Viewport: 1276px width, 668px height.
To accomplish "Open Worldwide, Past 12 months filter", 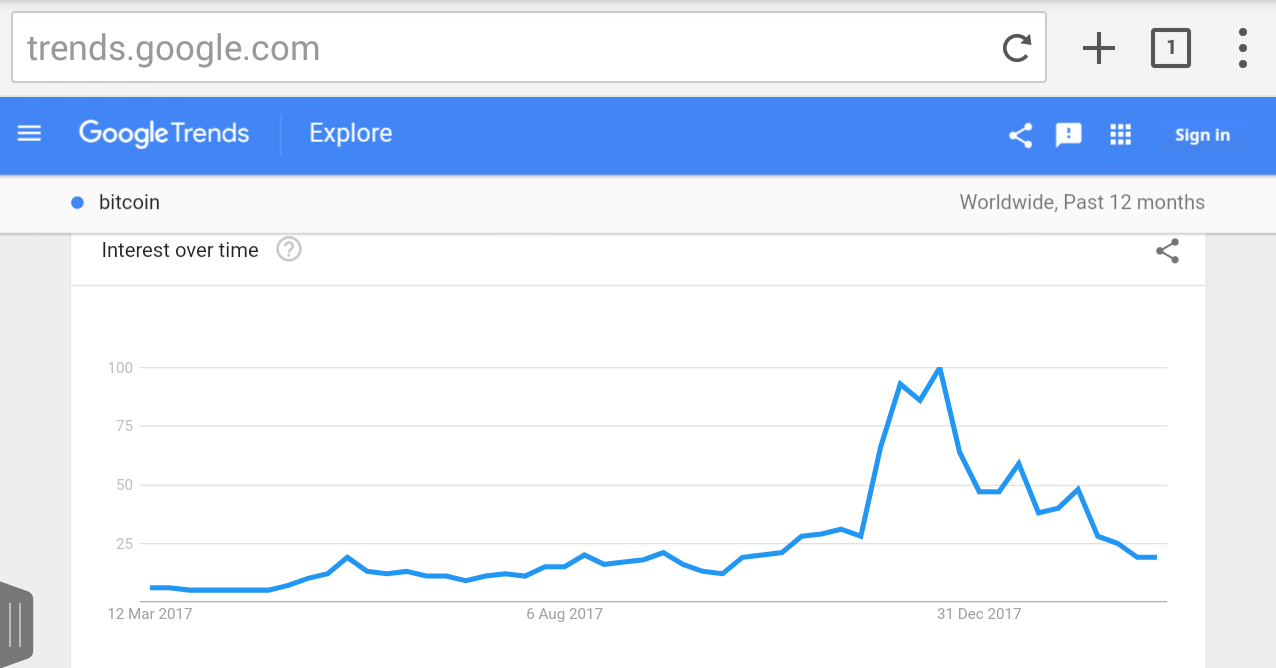I will [x=1082, y=203].
